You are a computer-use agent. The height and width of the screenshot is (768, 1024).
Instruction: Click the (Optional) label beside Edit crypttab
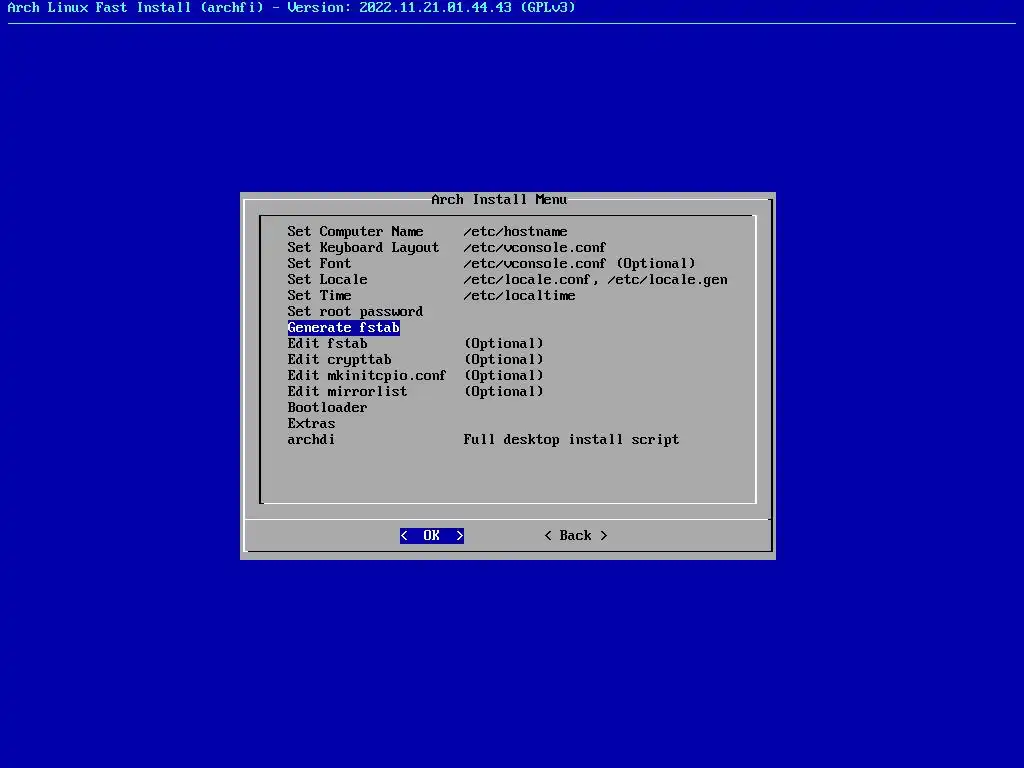click(504, 359)
